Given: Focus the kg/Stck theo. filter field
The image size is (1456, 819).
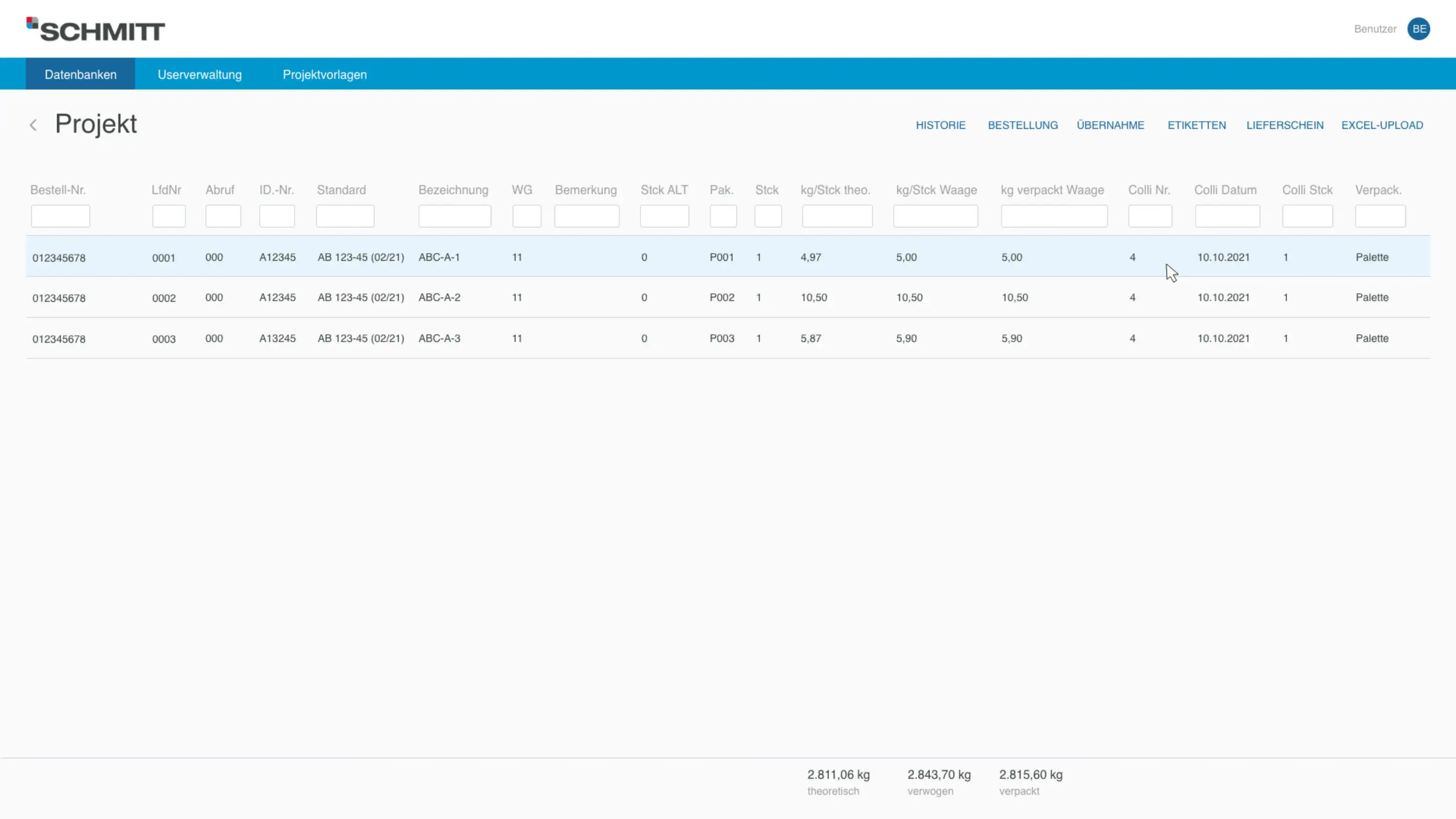Looking at the screenshot, I should [x=837, y=216].
